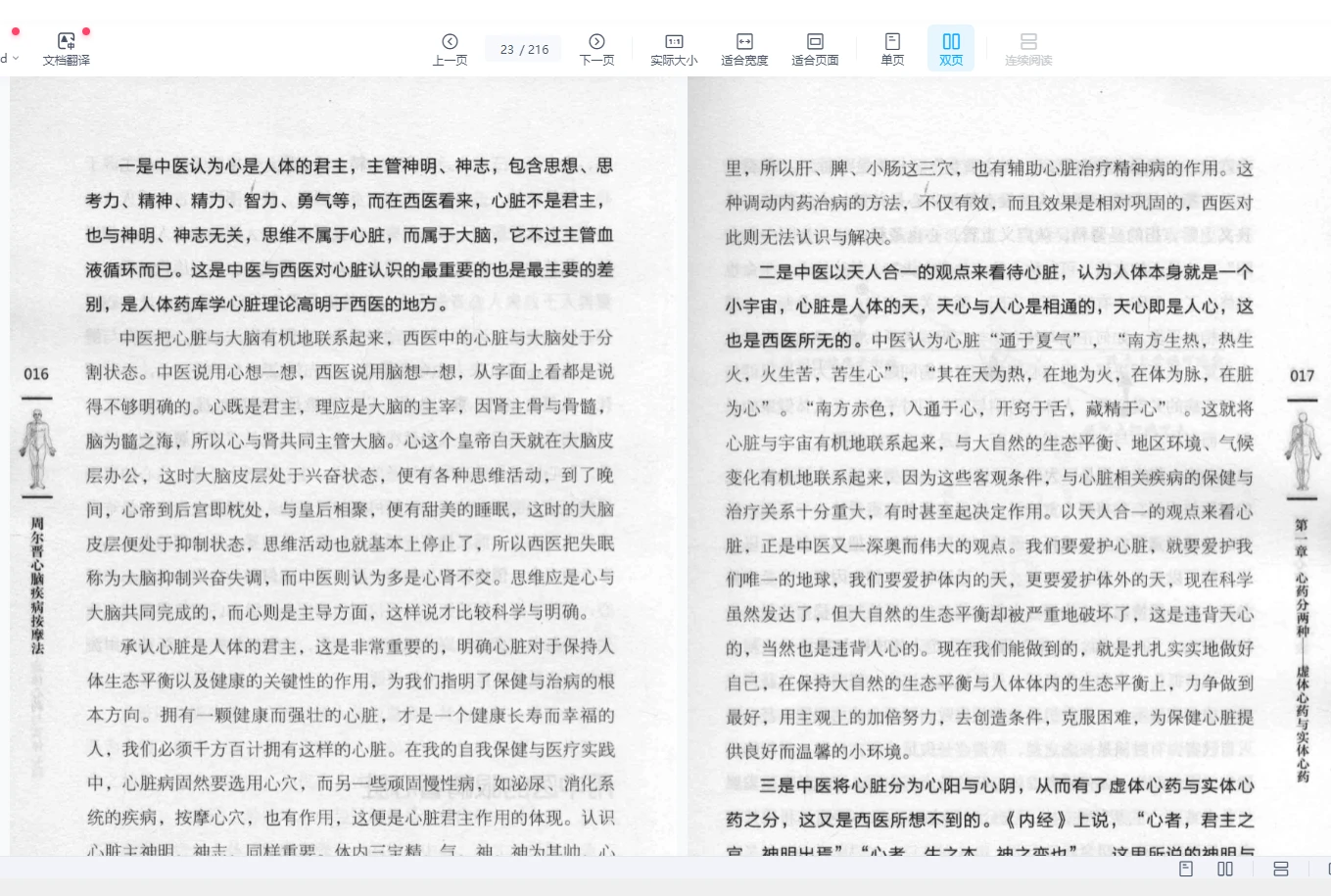Select double page icon in bottom status bar
The height and width of the screenshot is (896, 1331).
click(x=1225, y=869)
